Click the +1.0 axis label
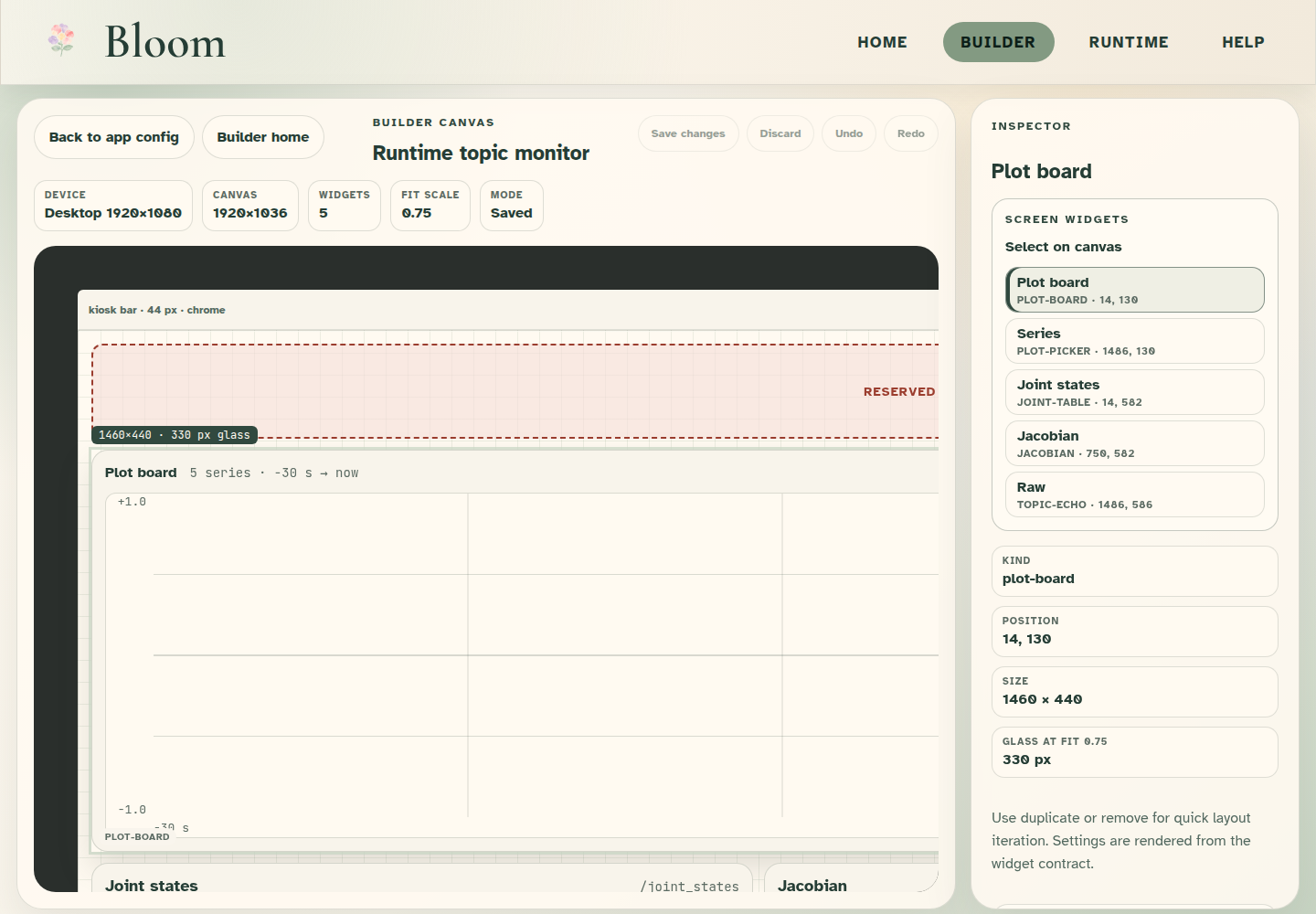Image resolution: width=1316 pixels, height=914 pixels. click(x=132, y=502)
